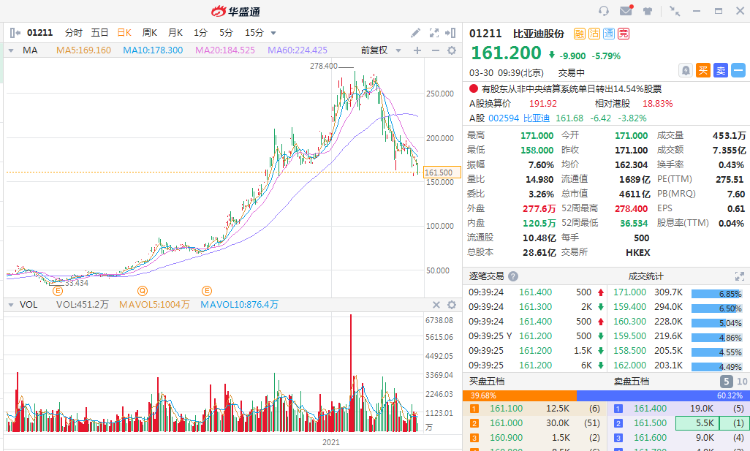Select the 5分 five-minute tab

(x=226, y=33)
